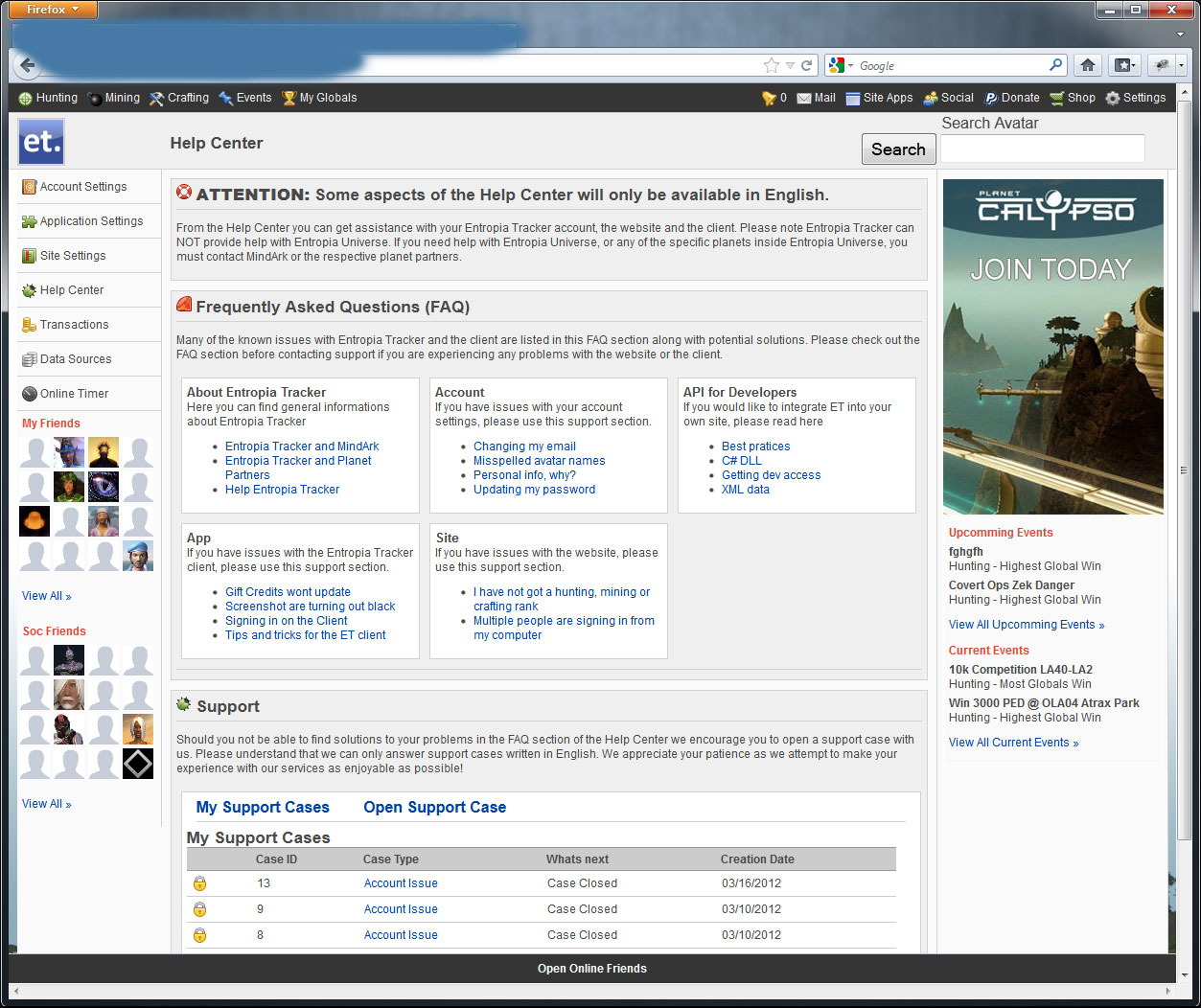Switch to the Open Support Case tab
The width and height of the screenshot is (1201, 1008).
pyautogui.click(x=434, y=808)
